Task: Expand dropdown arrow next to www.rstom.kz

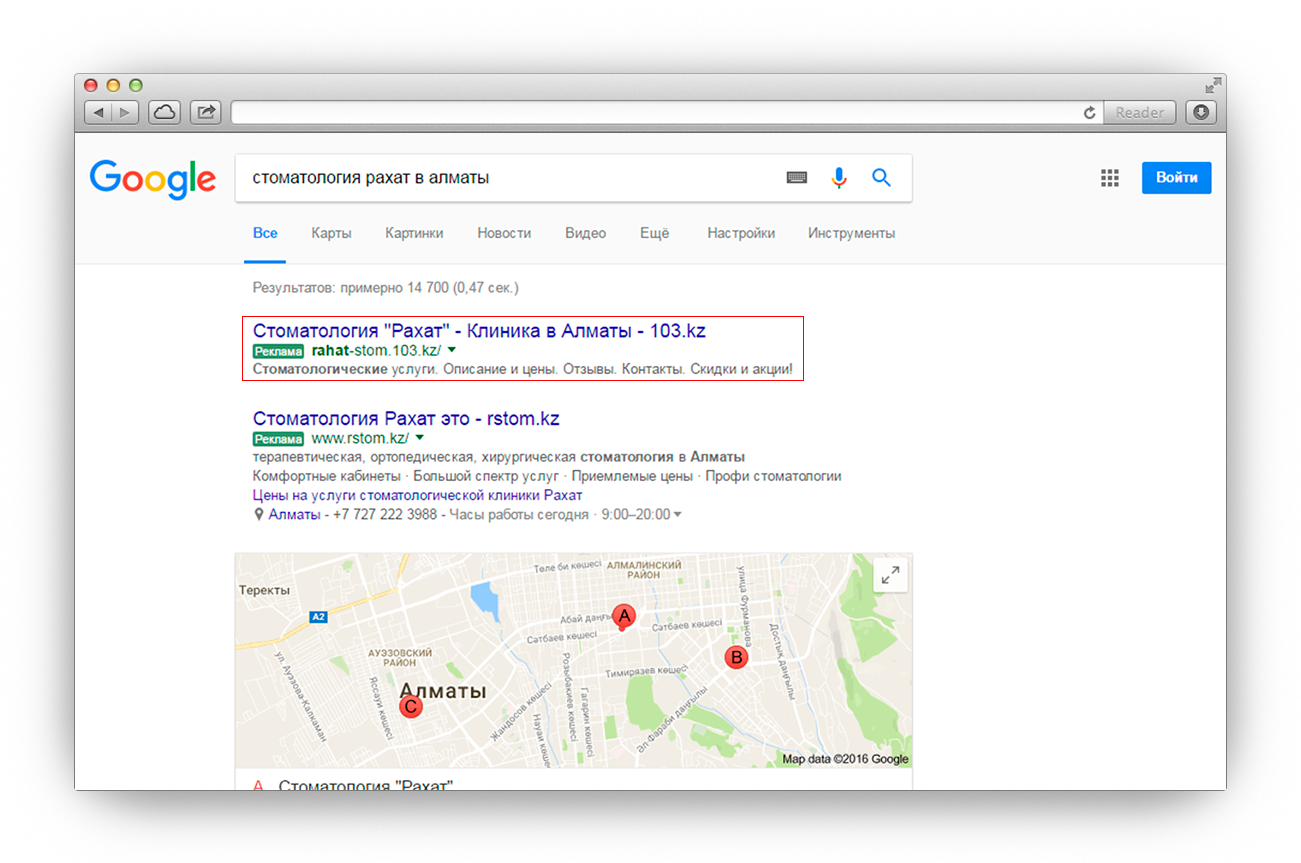Action: [x=419, y=438]
